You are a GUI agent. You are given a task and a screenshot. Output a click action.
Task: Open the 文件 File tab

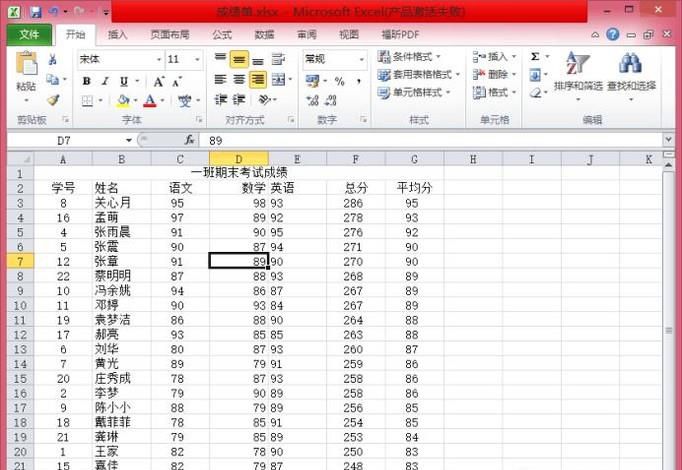pos(30,34)
